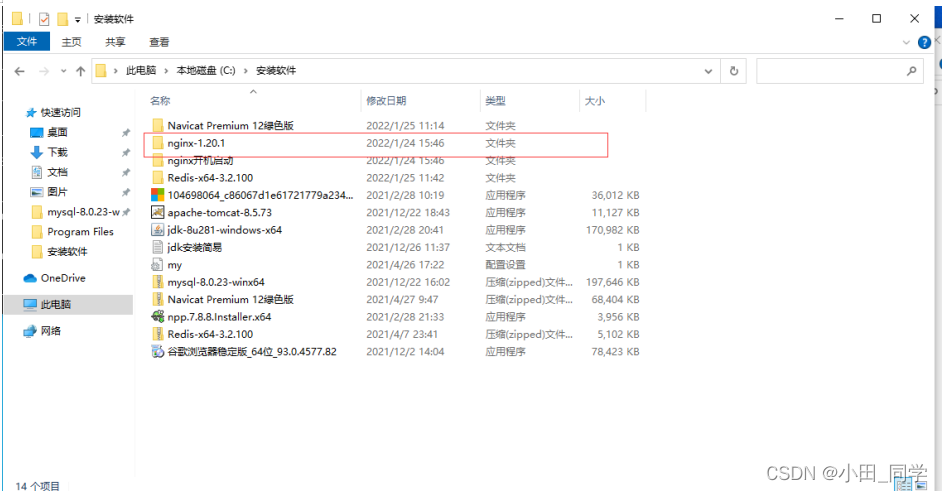Click the file name apache-tomcat-8.5.73
Screen dimensions: 942x492
pos(219,213)
